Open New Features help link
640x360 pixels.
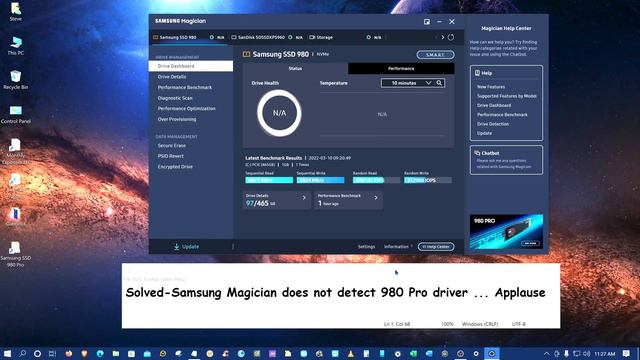click(491, 87)
